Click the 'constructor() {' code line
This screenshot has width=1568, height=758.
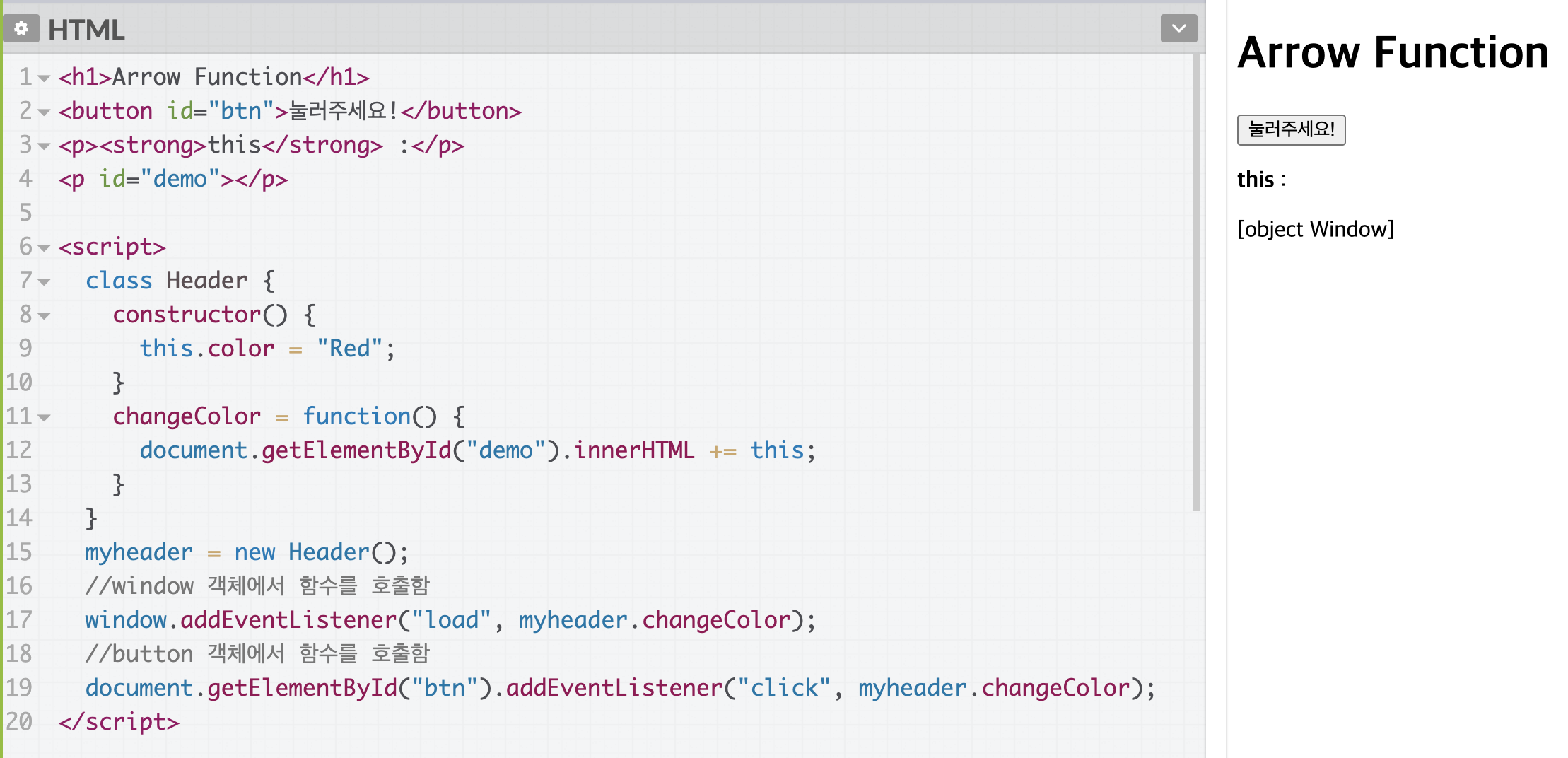[x=214, y=314]
